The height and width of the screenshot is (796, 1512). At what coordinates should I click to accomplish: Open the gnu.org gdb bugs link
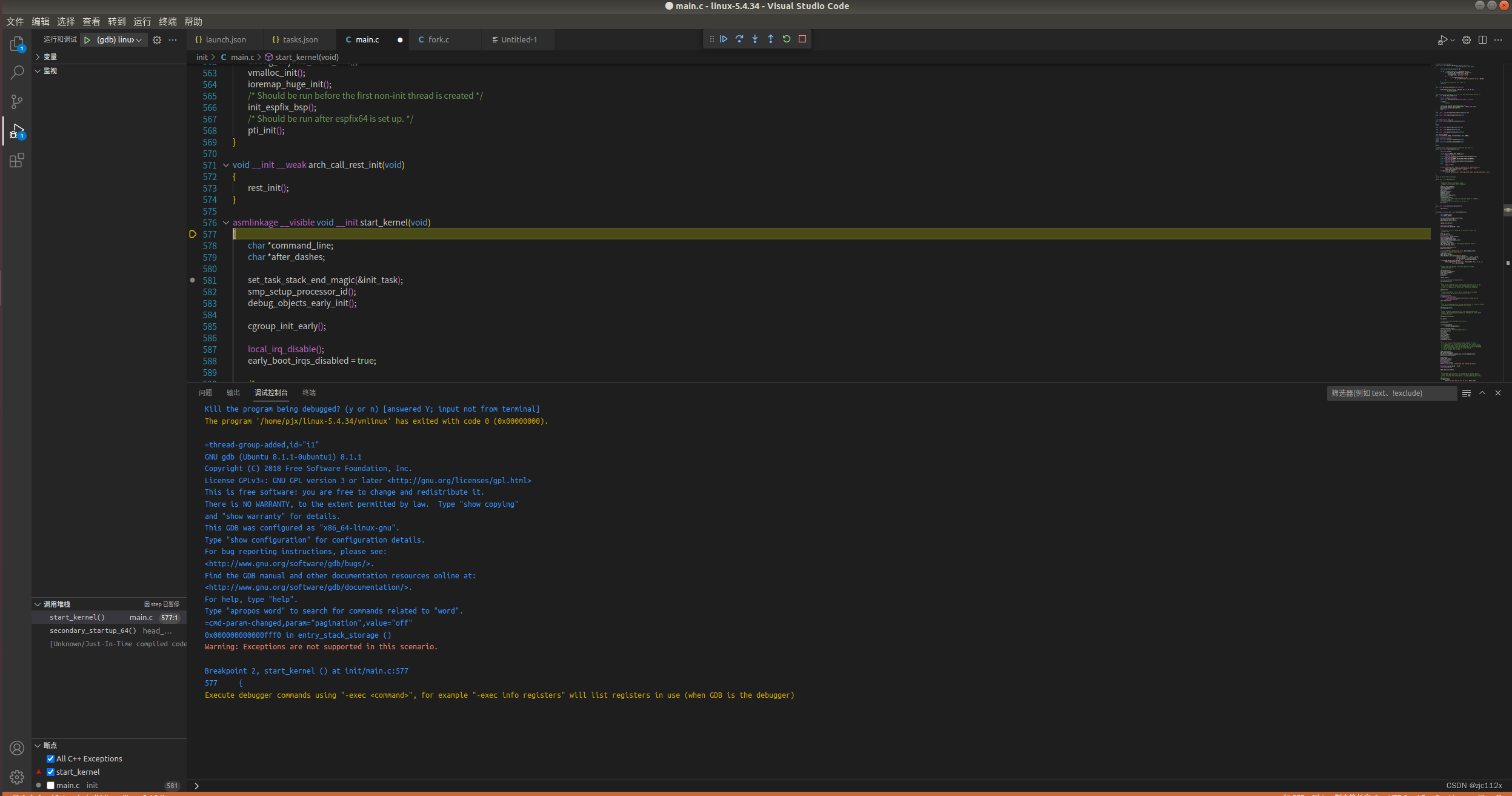coord(287,564)
